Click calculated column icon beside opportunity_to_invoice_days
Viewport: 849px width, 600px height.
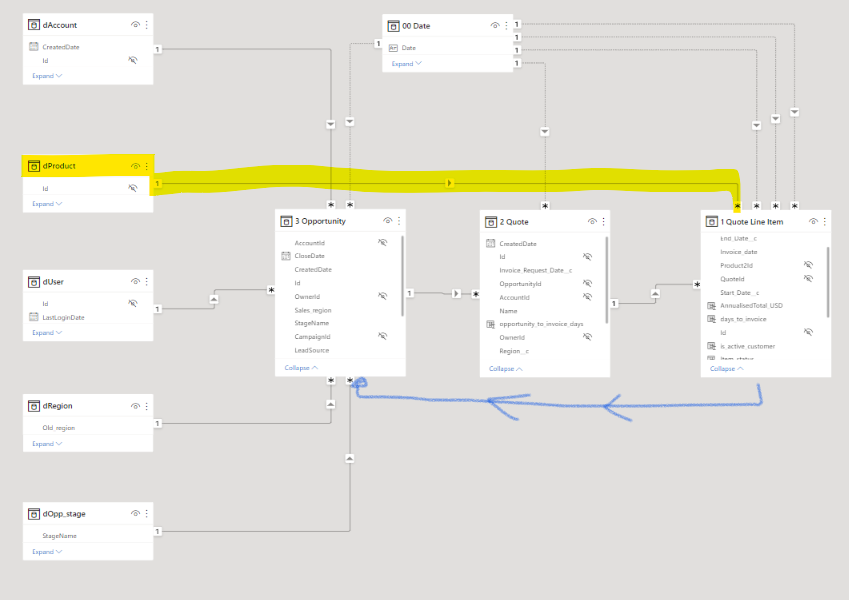tap(491, 324)
